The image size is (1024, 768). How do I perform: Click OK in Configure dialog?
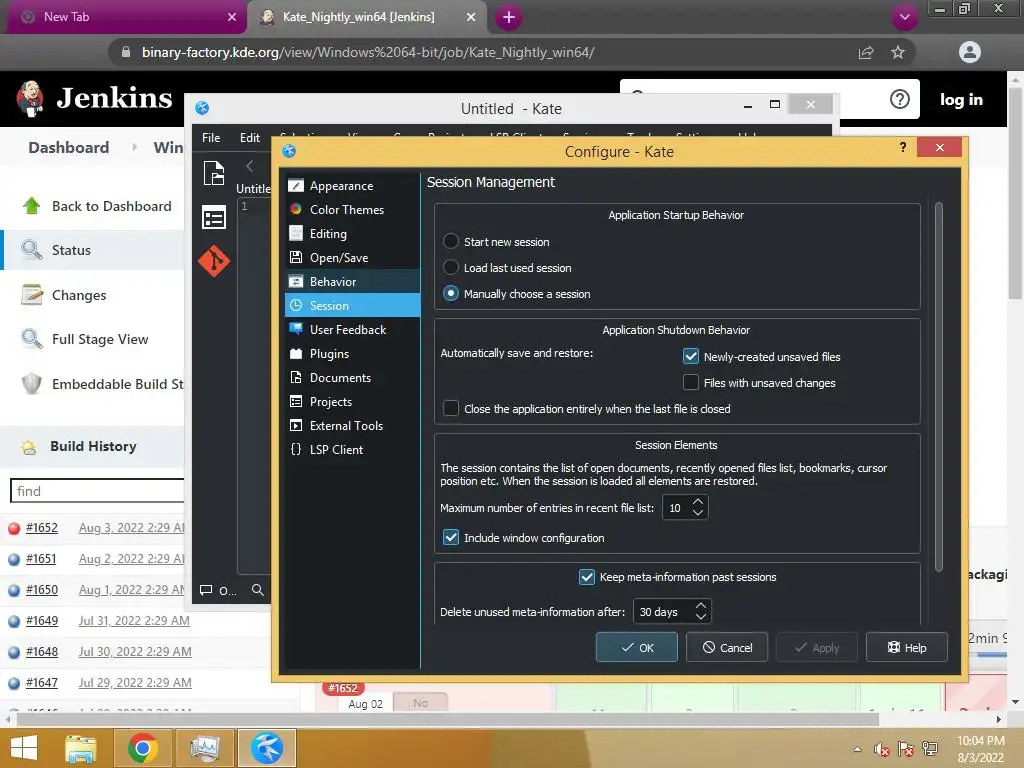point(637,647)
